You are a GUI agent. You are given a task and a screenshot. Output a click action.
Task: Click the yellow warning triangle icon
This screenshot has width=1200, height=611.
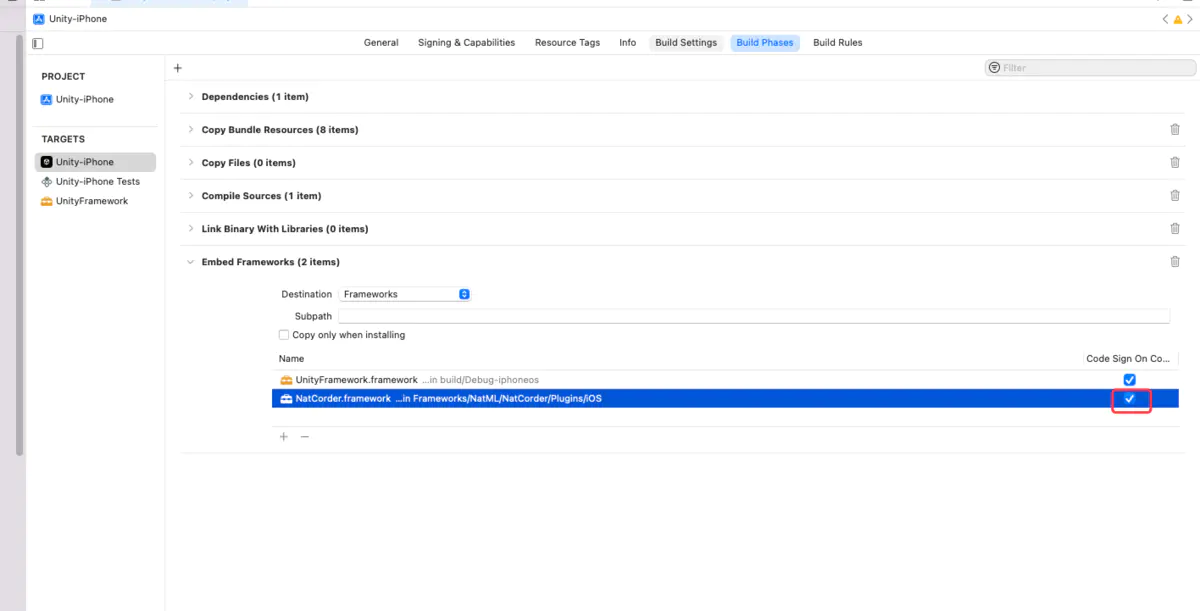coord(1178,19)
